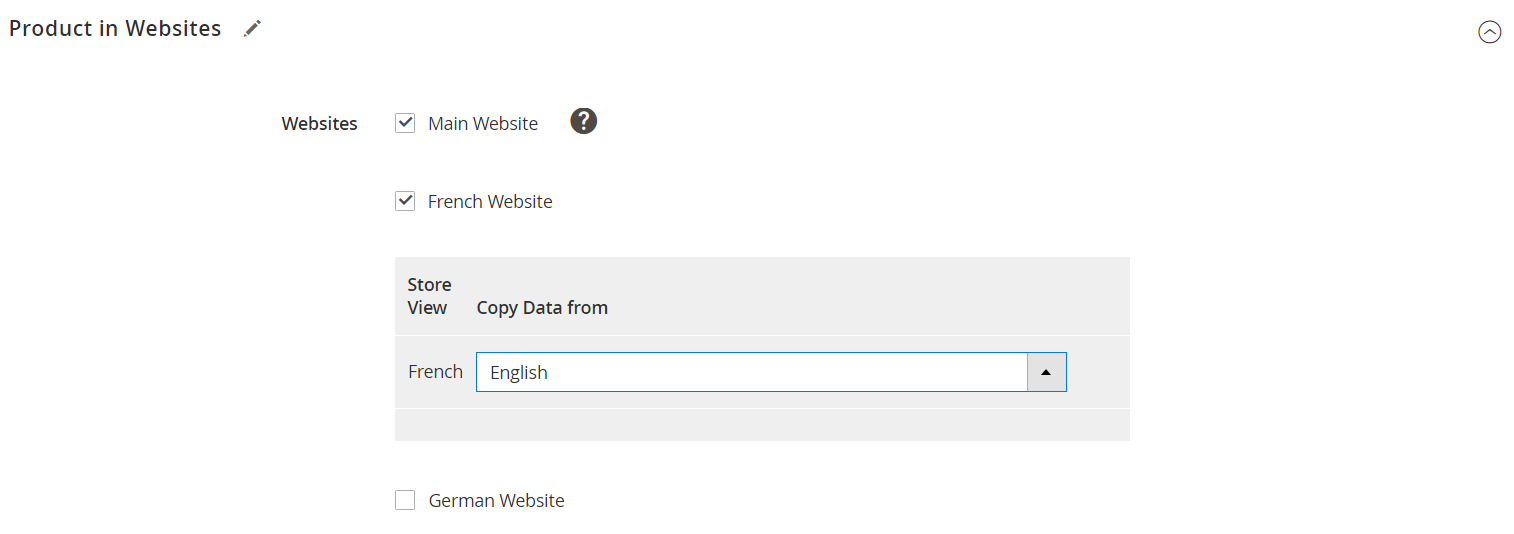
Task: Click the Main Website label text
Action: coord(483,123)
